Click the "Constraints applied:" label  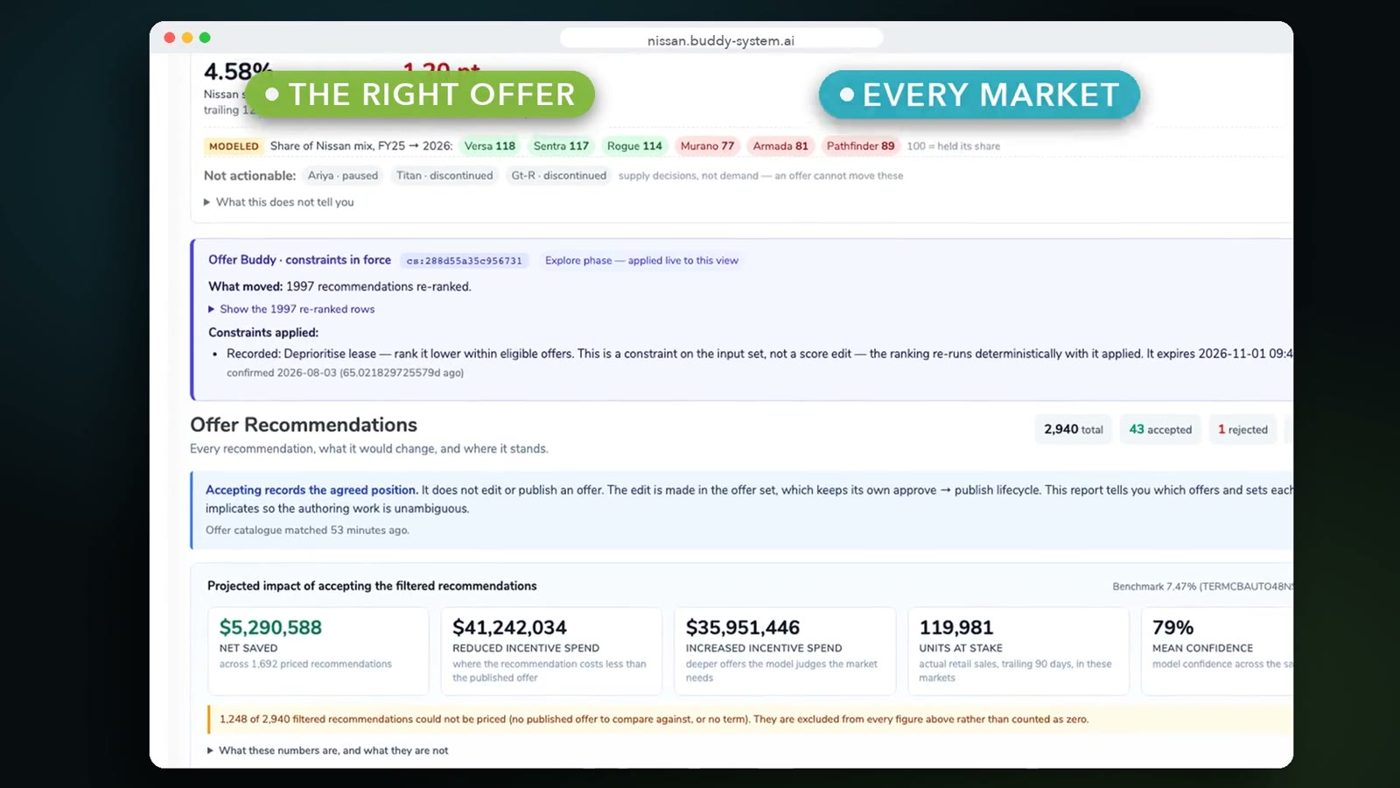(263, 333)
